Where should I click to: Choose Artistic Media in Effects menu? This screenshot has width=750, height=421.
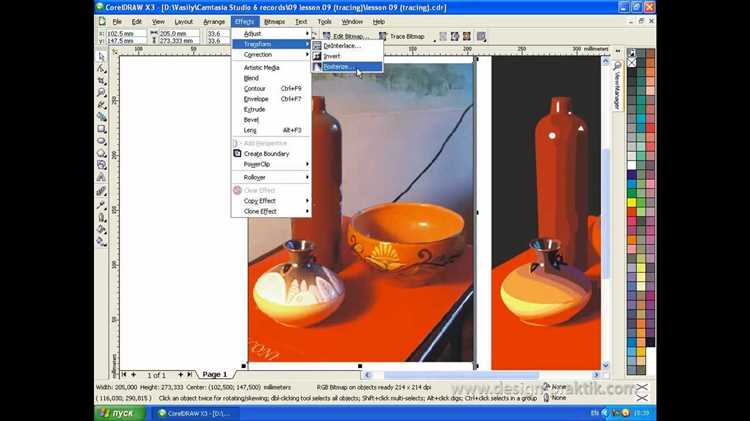click(x=271, y=67)
